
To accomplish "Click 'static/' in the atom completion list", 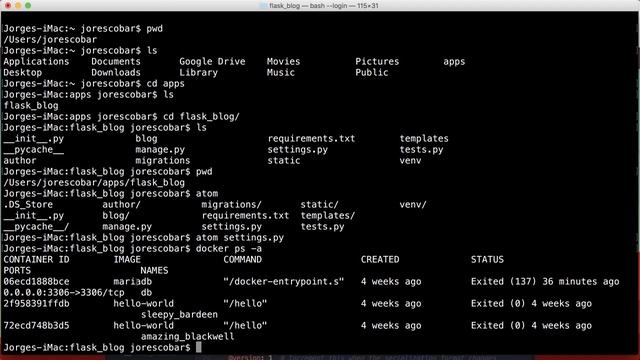I will pos(320,205).
